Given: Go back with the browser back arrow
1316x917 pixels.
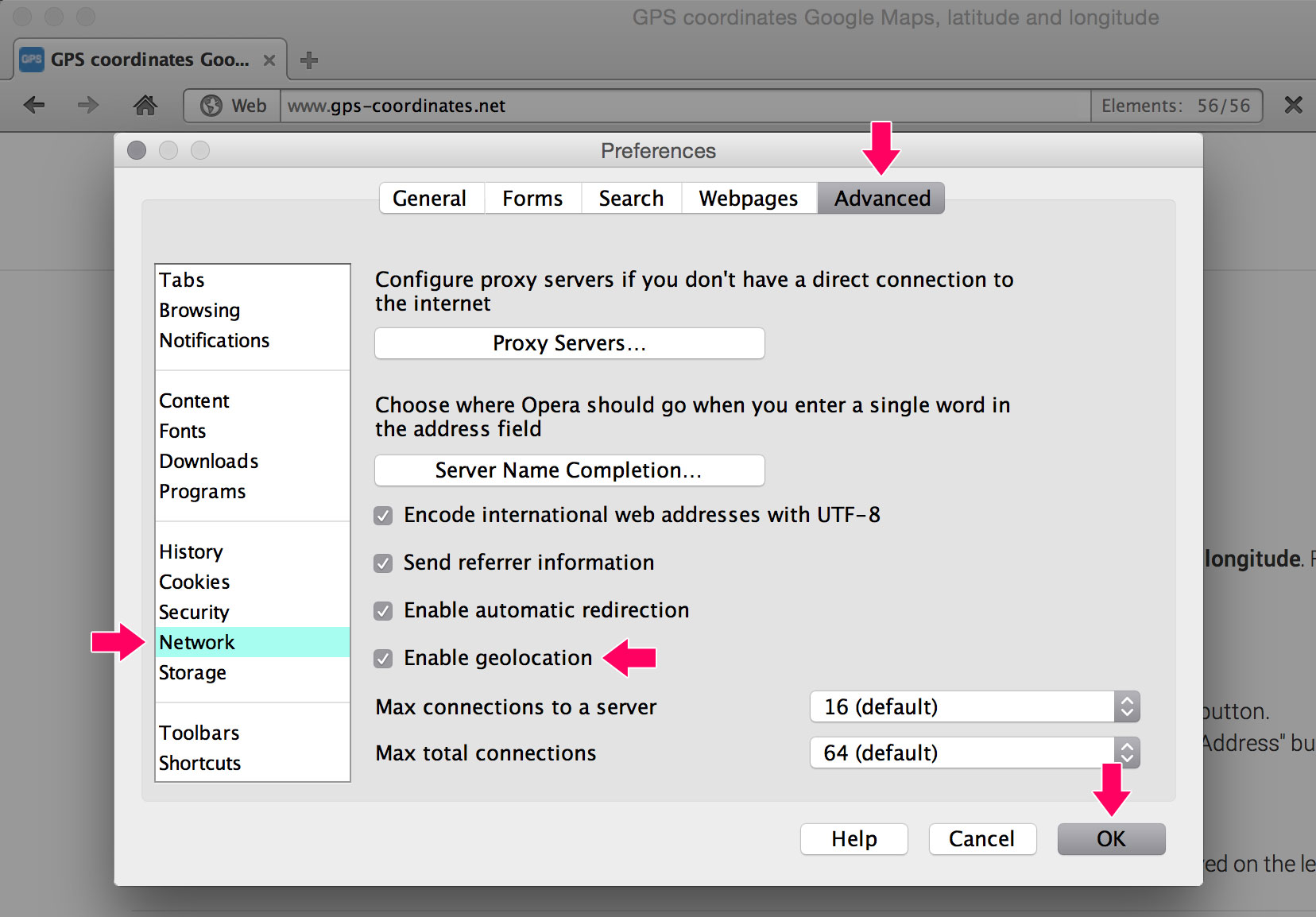Looking at the screenshot, I should coord(34,105).
